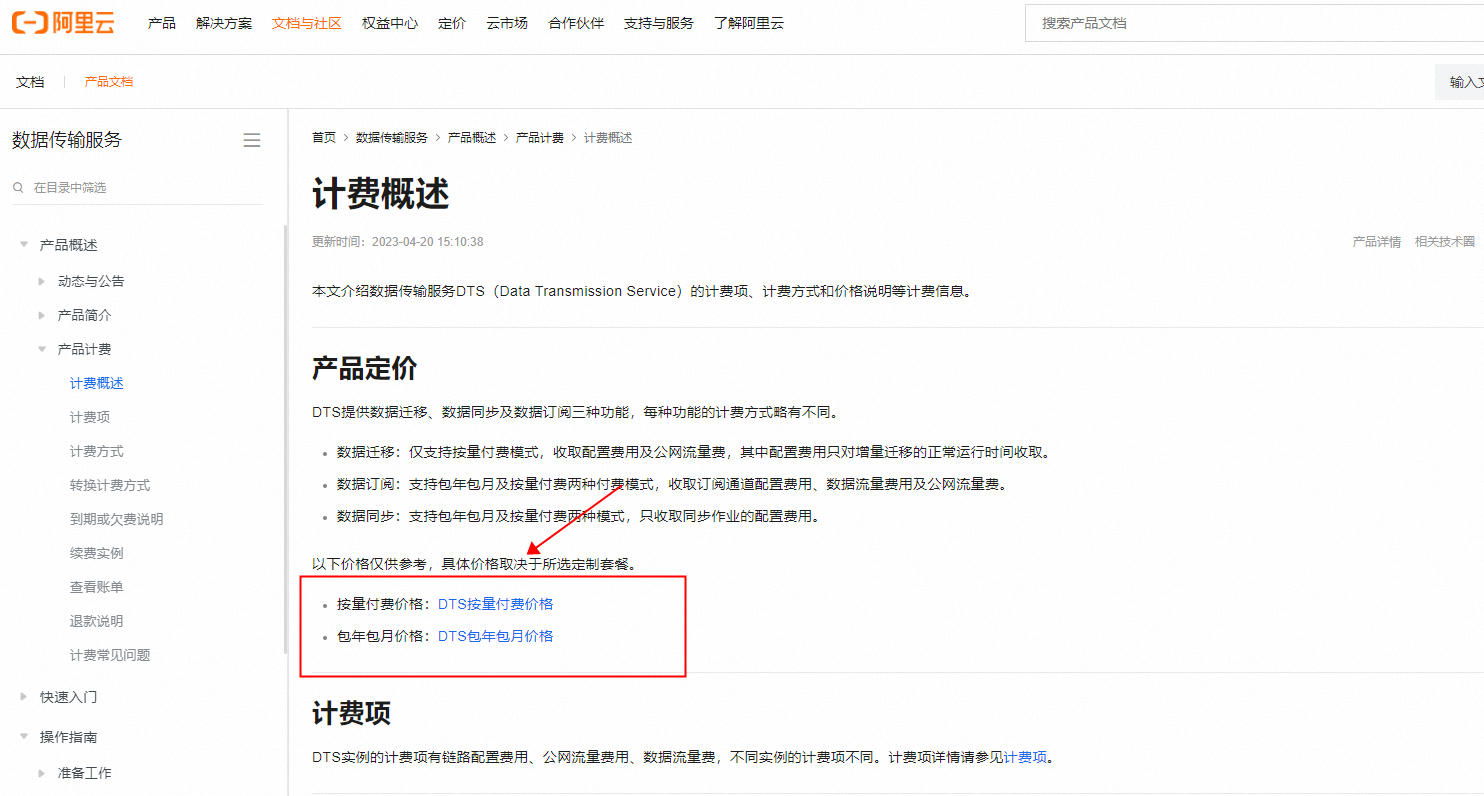Click the sidebar vertical scrollbar
Image resolution: width=1484 pixels, height=796 pixels.
(x=285, y=440)
